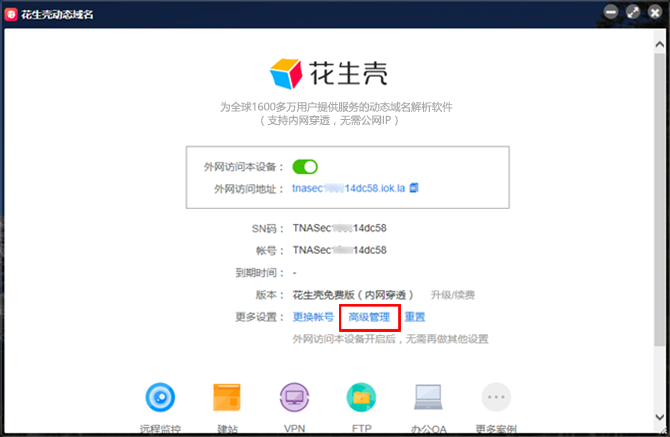Open the 远程监控 remote monitoring icon

pos(160,398)
